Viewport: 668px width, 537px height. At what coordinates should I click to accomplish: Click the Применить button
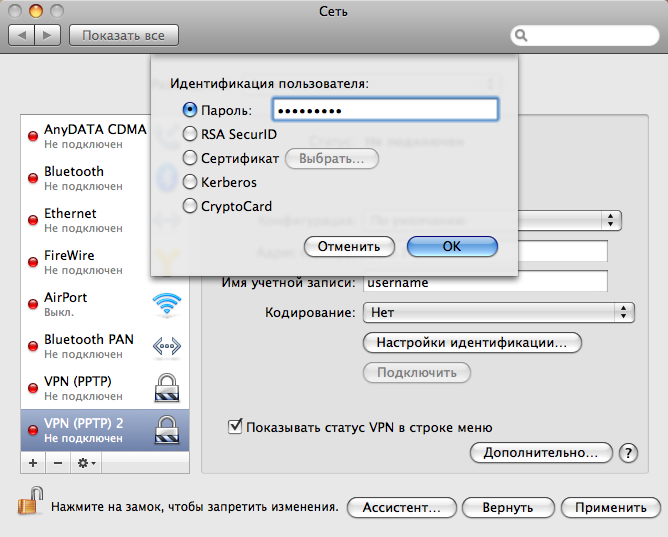pyautogui.click(x=611, y=508)
